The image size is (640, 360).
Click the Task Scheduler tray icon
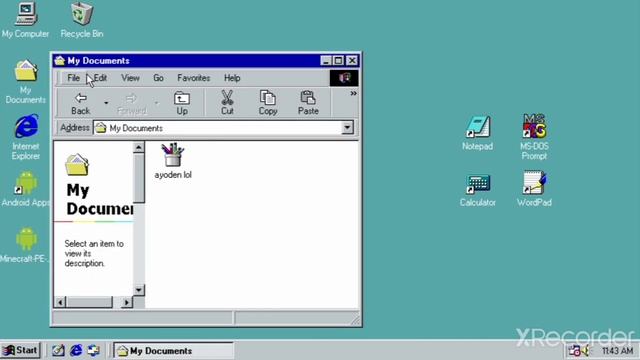click(574, 351)
